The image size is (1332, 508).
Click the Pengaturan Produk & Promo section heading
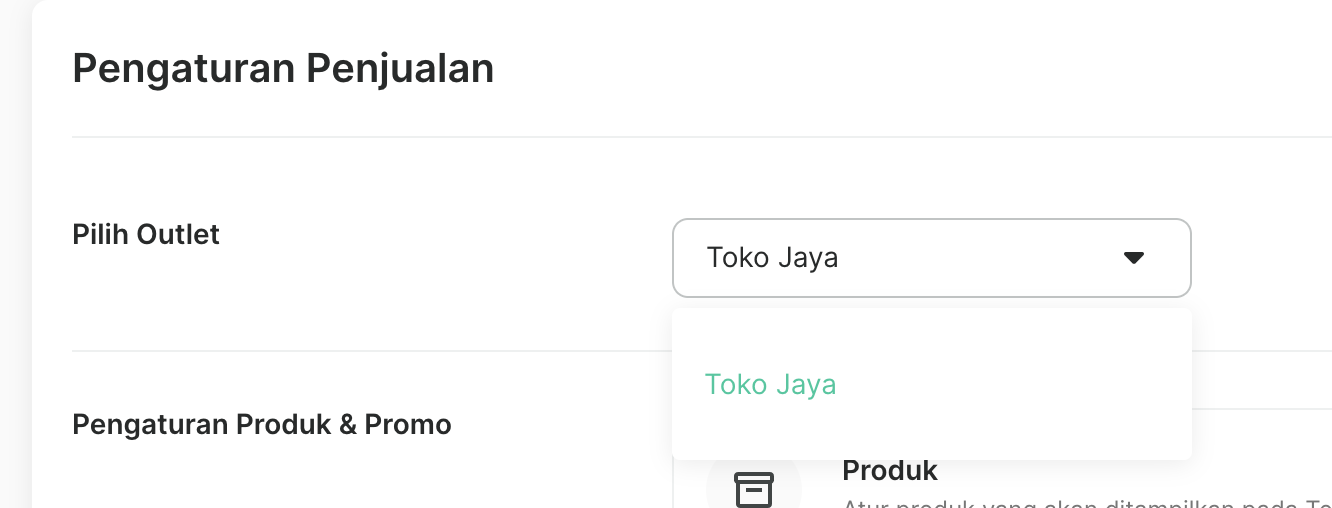[262, 424]
